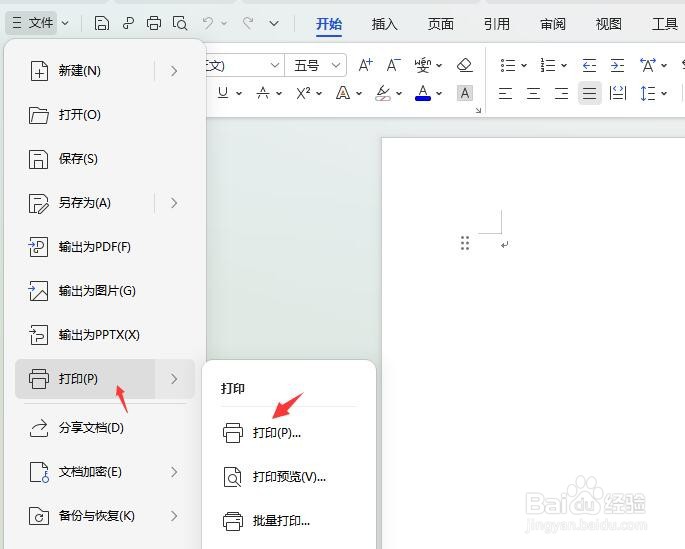Expand 另存为(A) submenu arrow
The image size is (685, 549).
tap(174, 203)
